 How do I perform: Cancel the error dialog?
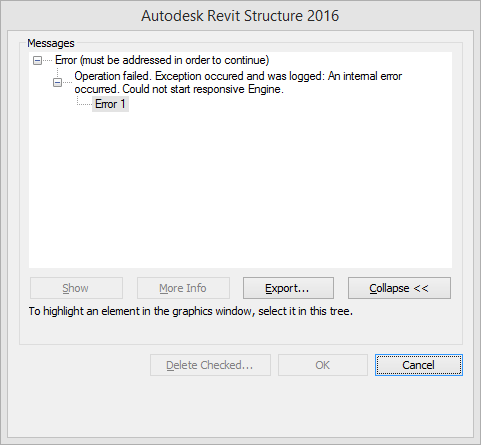tap(419, 365)
